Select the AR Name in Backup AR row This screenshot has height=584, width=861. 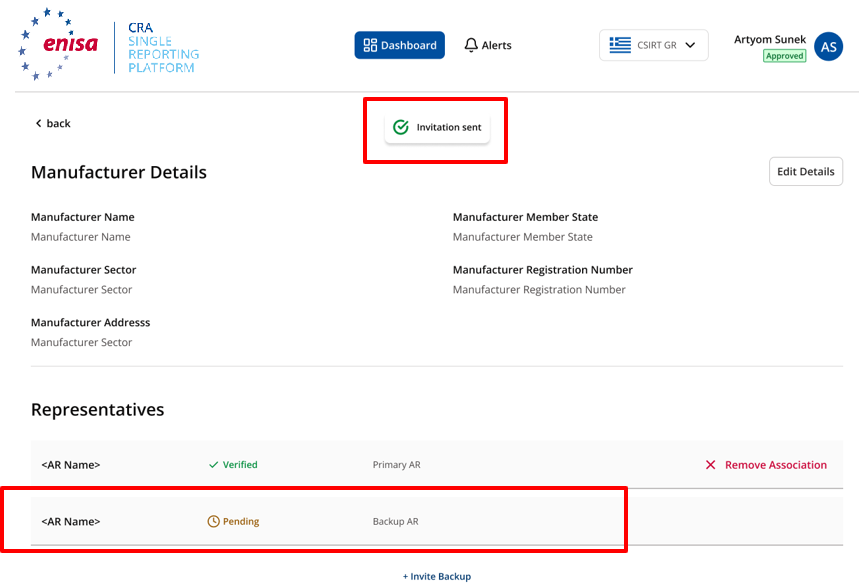(71, 521)
